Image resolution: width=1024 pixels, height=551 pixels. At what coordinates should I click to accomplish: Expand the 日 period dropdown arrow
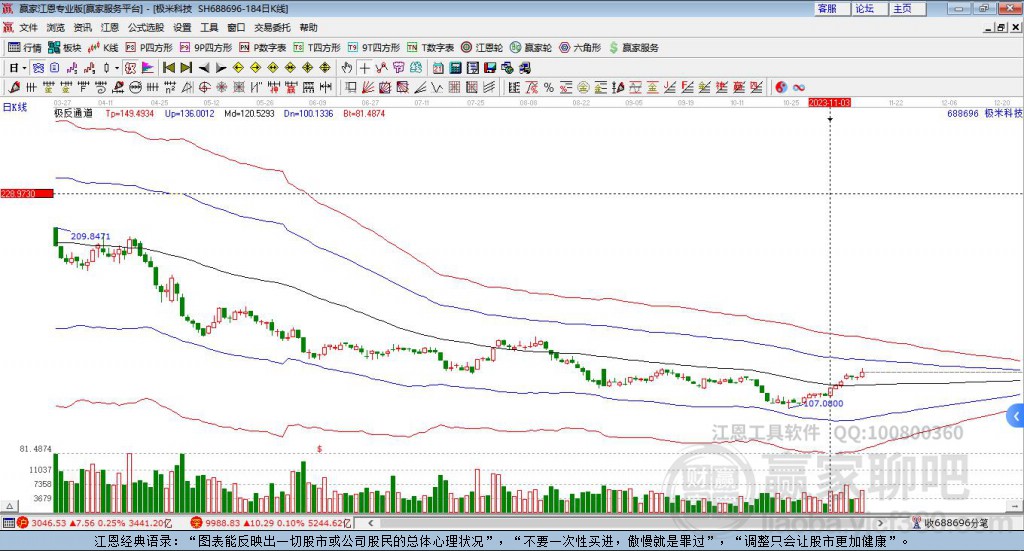pos(24,68)
